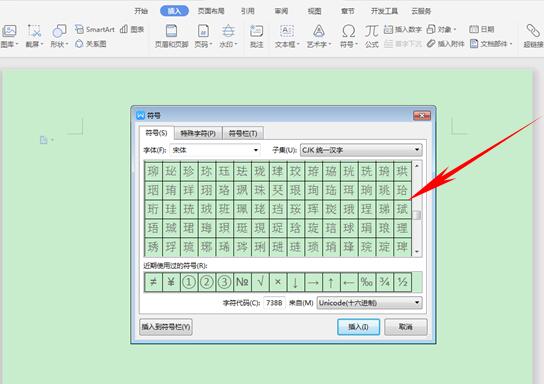Open the 开发工具 ribbon tab
The height and width of the screenshot is (384, 544).
point(384,11)
